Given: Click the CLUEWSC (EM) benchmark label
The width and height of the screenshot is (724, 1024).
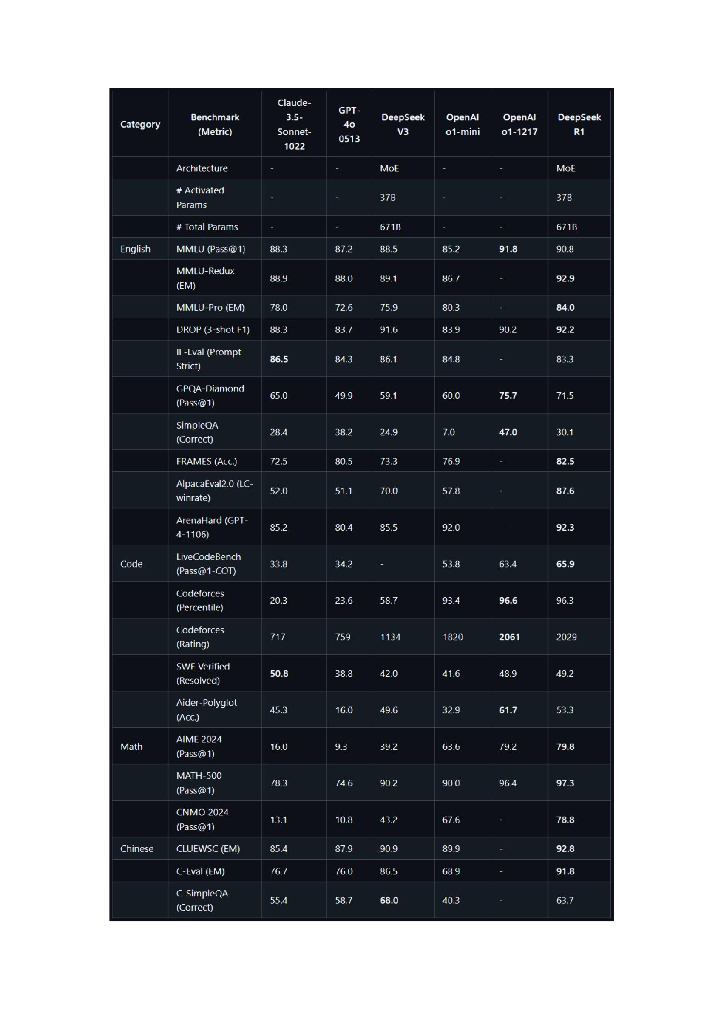Looking at the screenshot, I should coord(208,849).
